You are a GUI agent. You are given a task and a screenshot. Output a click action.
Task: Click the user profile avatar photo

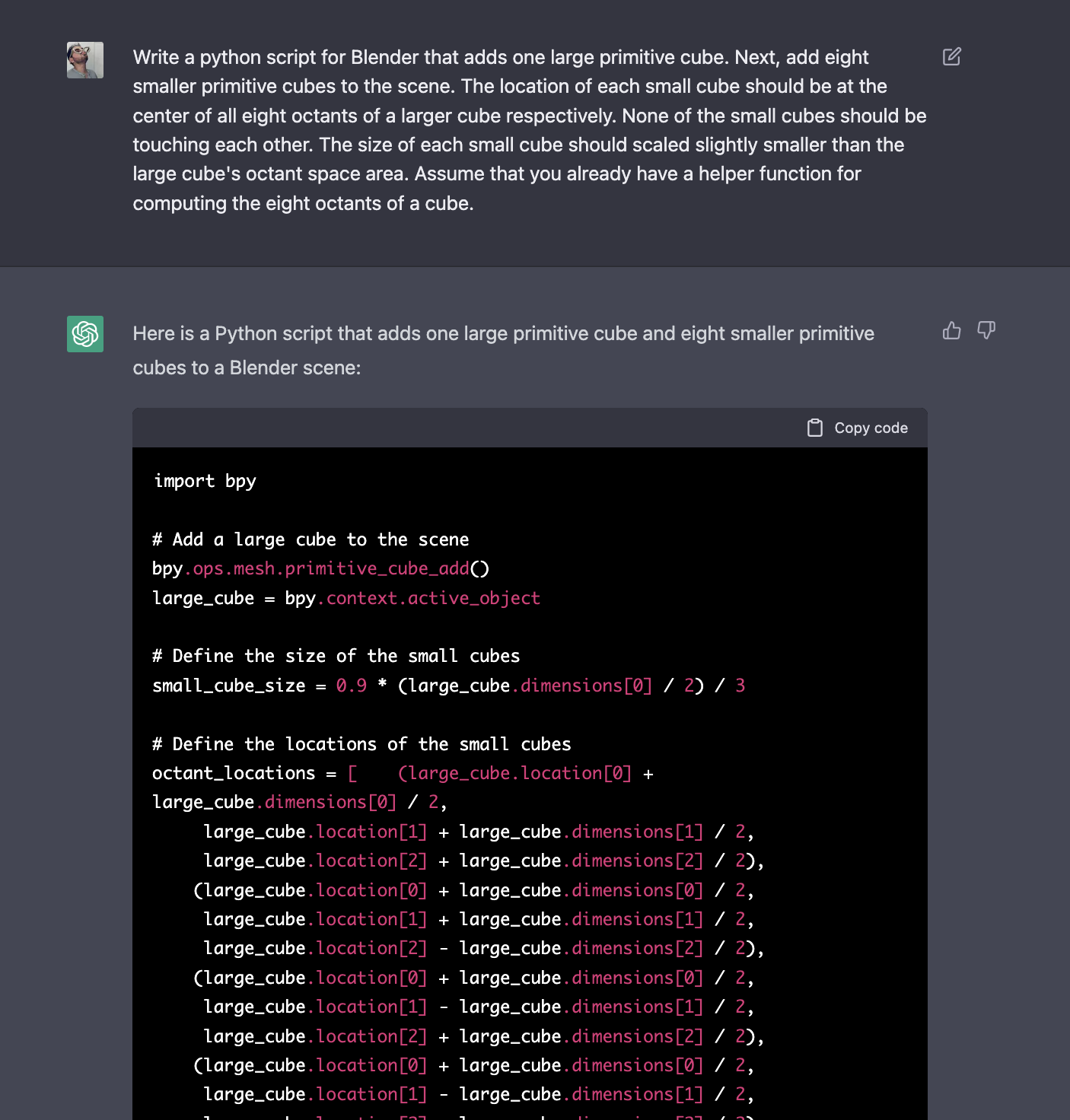click(x=85, y=60)
